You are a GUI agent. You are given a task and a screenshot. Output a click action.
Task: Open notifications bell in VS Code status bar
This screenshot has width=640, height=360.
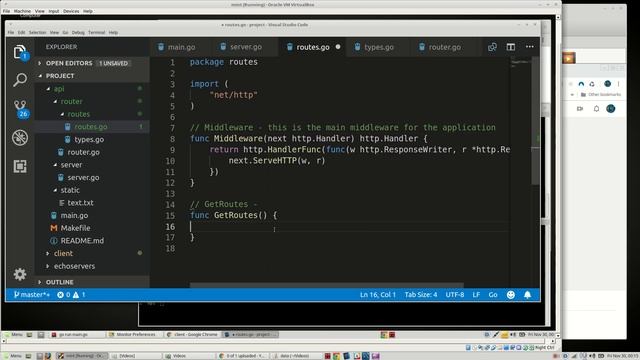(x=528, y=295)
